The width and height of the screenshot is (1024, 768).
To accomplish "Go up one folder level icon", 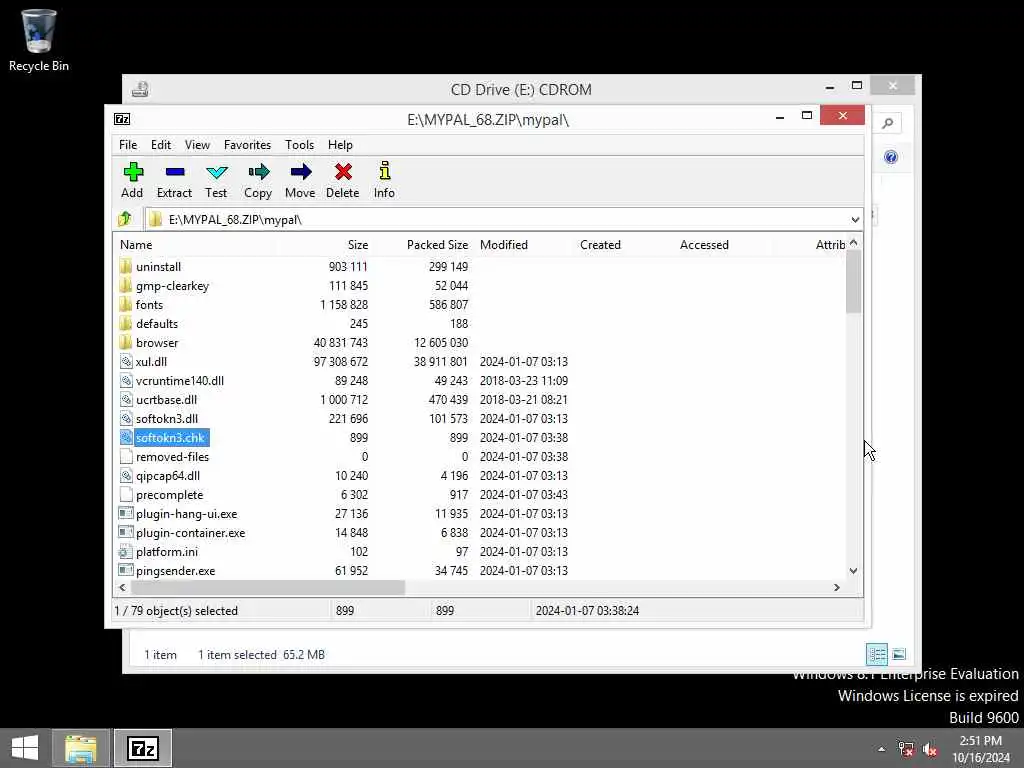I will [125, 219].
